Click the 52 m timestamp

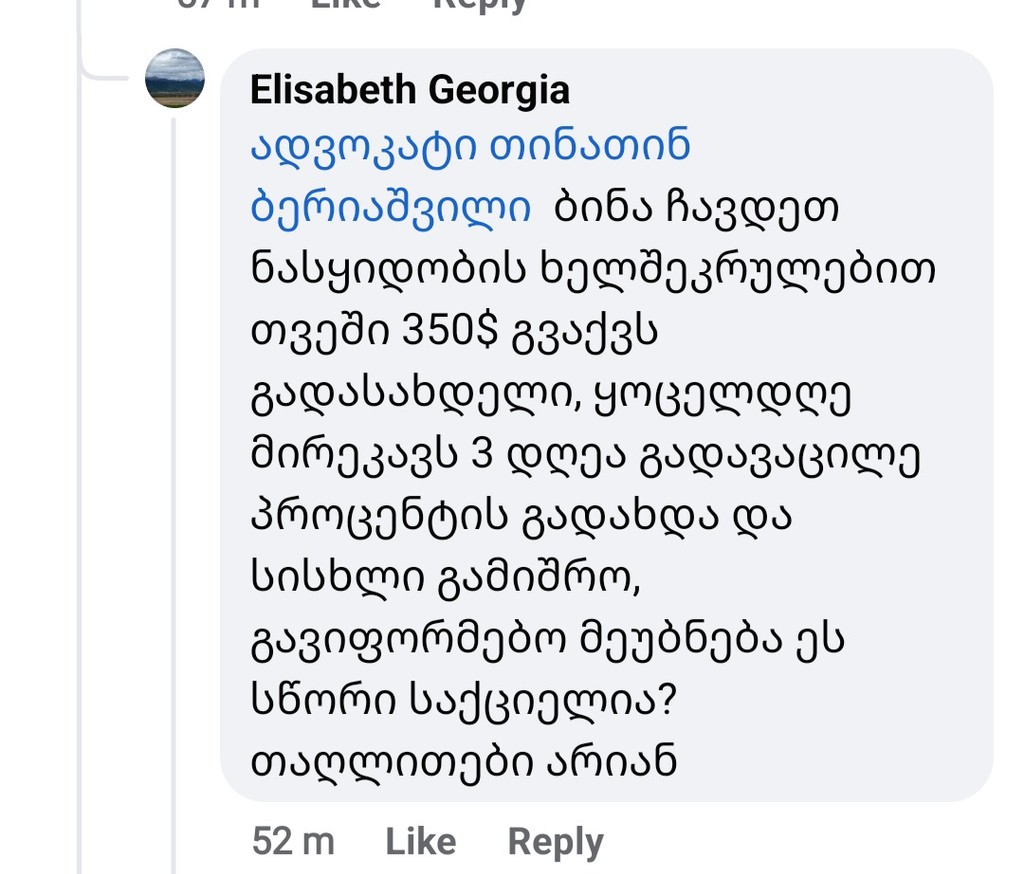293,841
